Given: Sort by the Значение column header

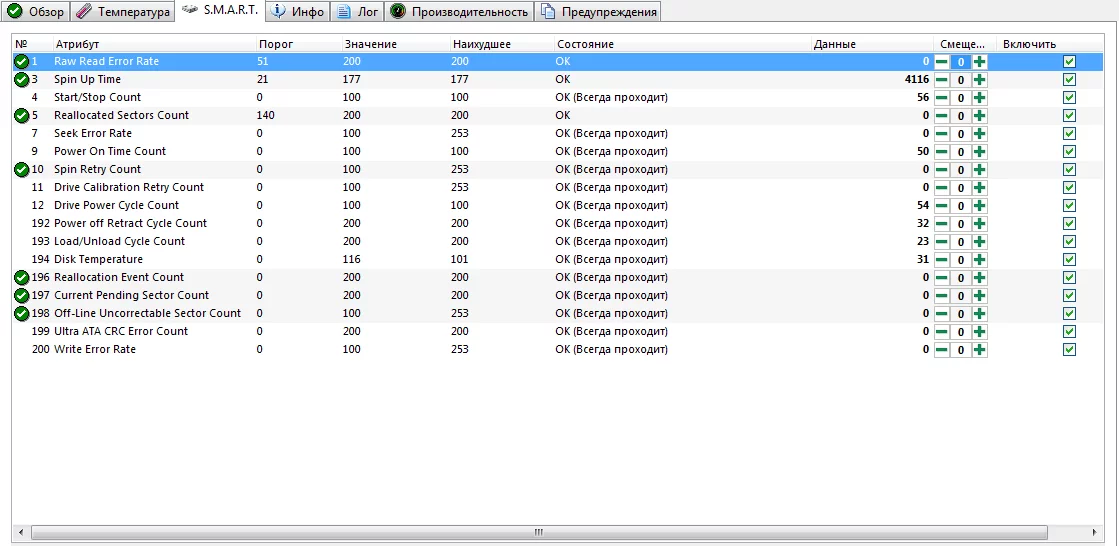Looking at the screenshot, I should click(395, 44).
